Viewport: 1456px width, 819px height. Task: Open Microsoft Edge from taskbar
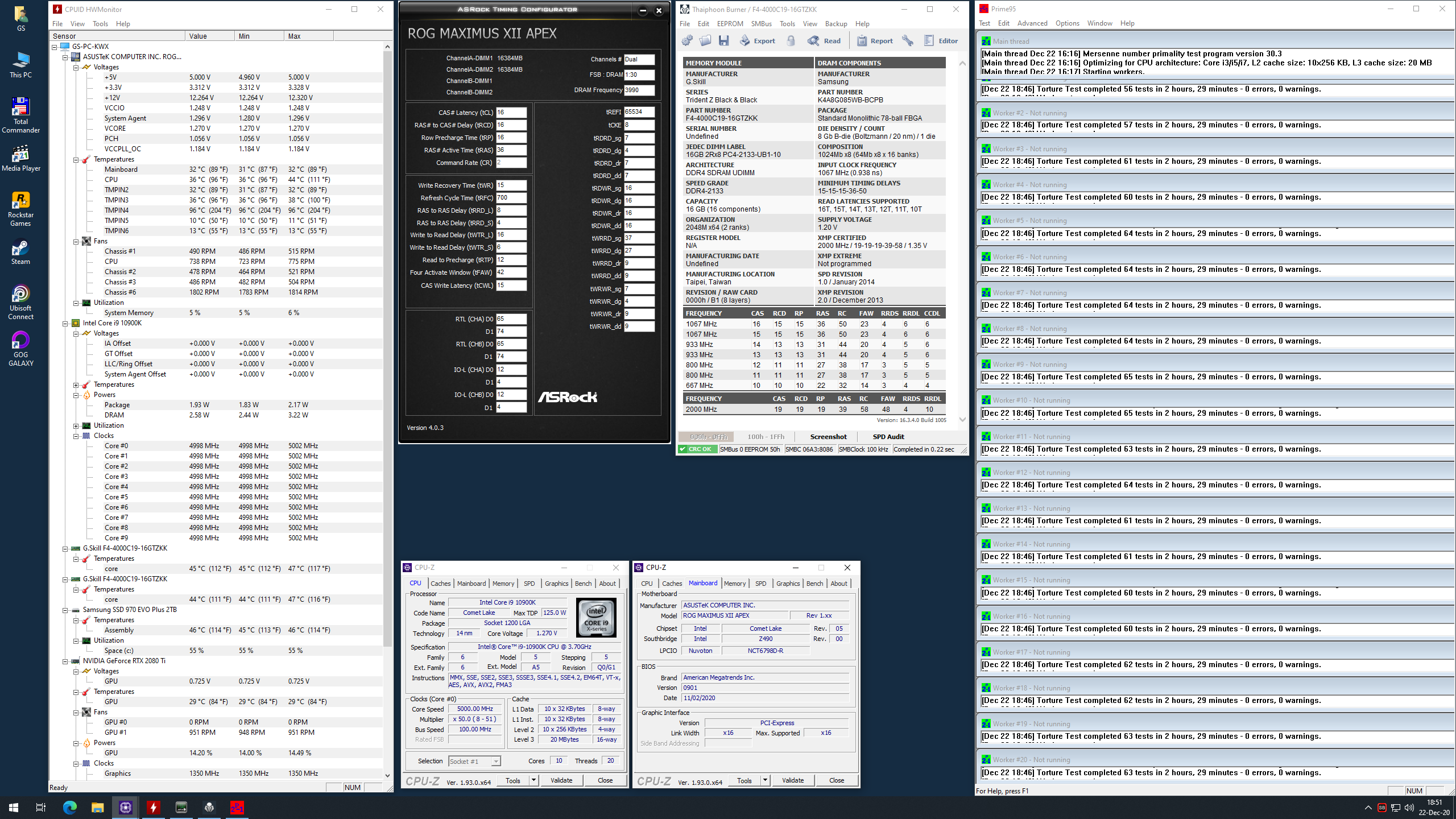click(x=70, y=807)
